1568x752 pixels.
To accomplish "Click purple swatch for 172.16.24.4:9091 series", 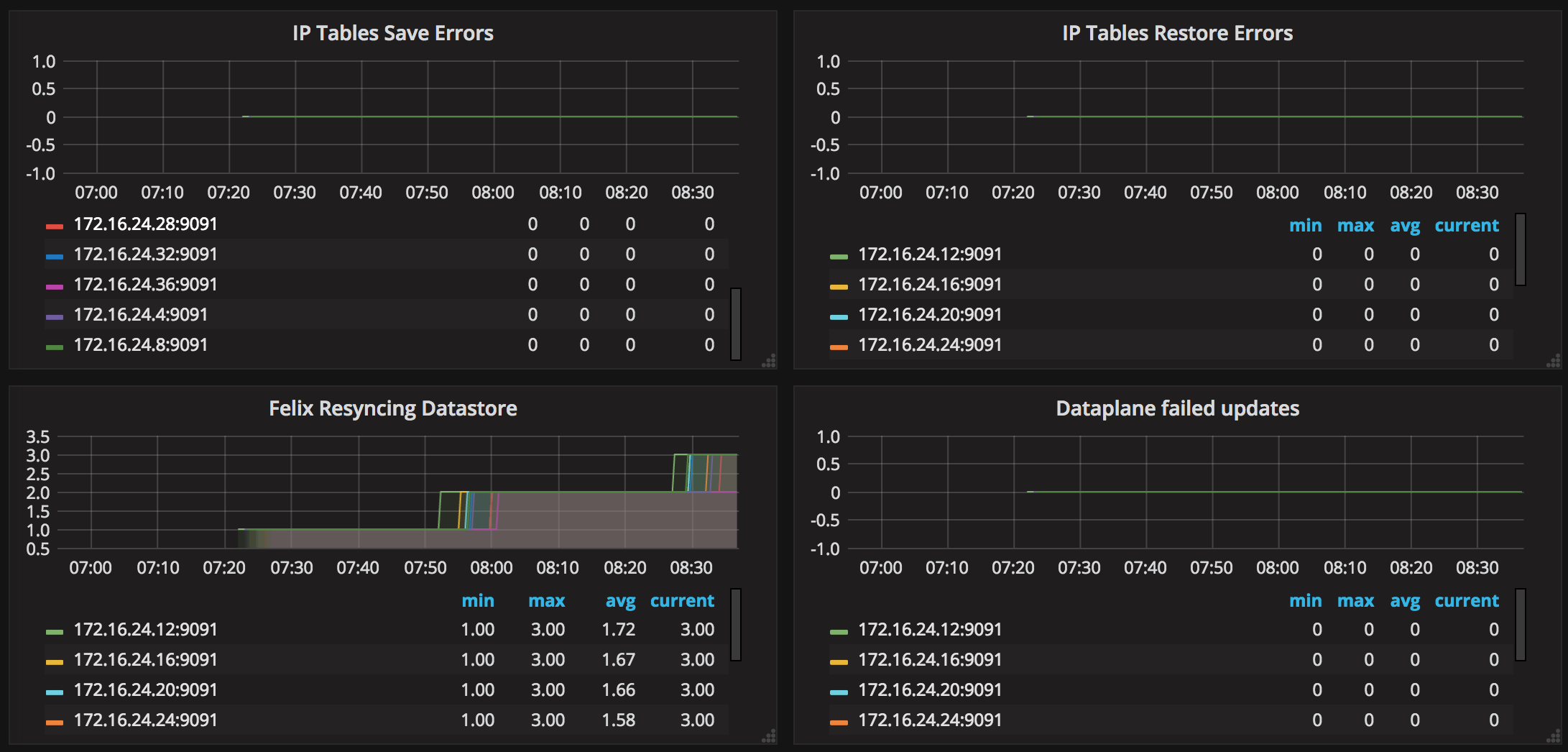I will point(55,316).
